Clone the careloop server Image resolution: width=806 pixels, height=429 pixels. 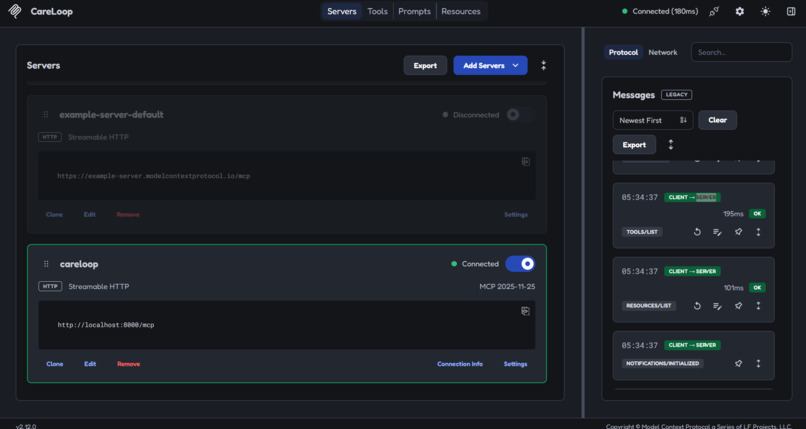(54, 364)
